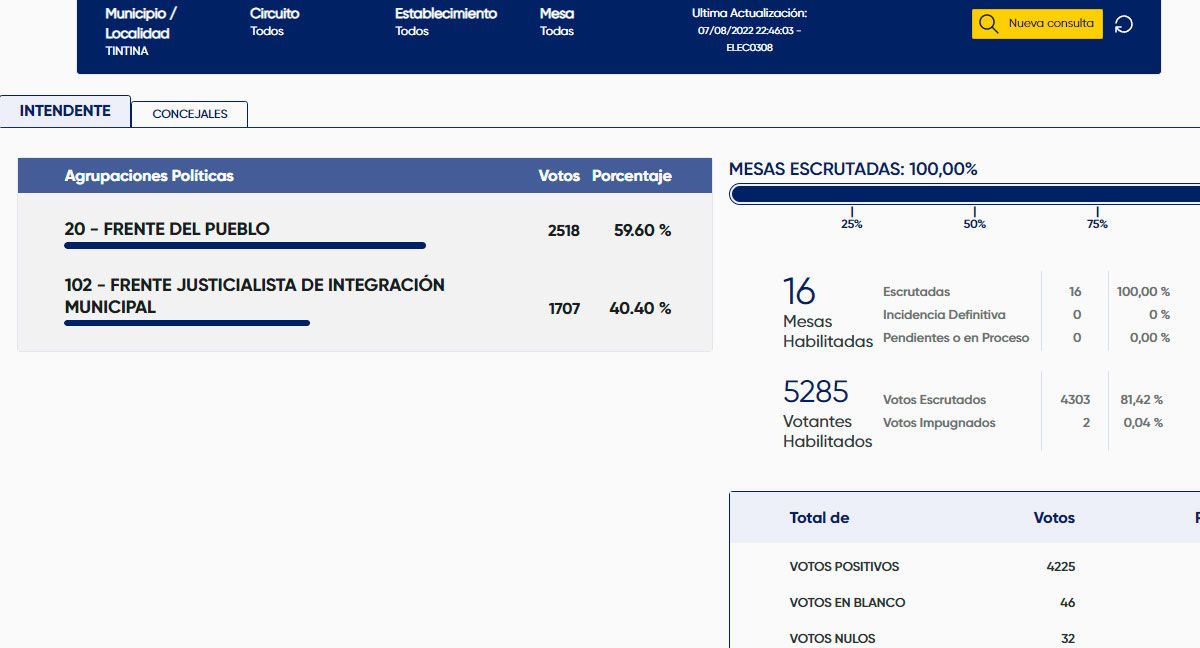The height and width of the screenshot is (648, 1200).
Task: Click the refresh arrow icon
Action: pyautogui.click(x=1123, y=24)
